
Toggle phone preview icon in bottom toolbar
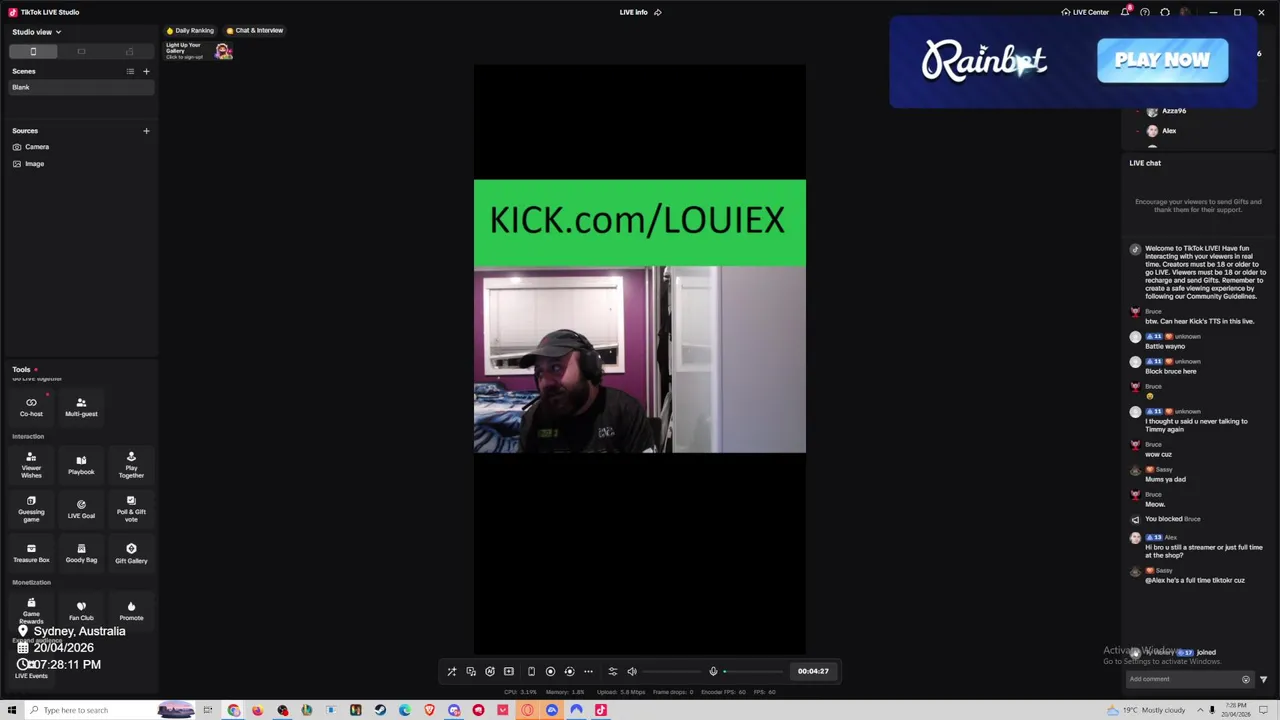tap(531, 672)
